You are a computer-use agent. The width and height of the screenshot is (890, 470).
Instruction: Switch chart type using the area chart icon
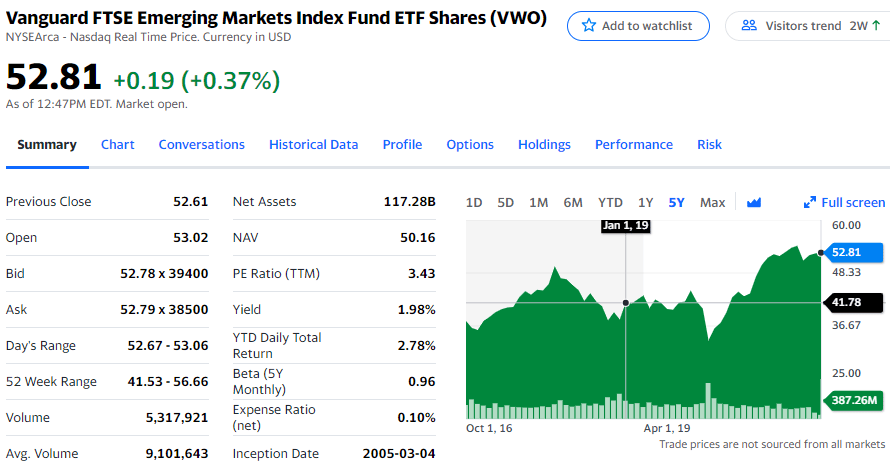(754, 202)
